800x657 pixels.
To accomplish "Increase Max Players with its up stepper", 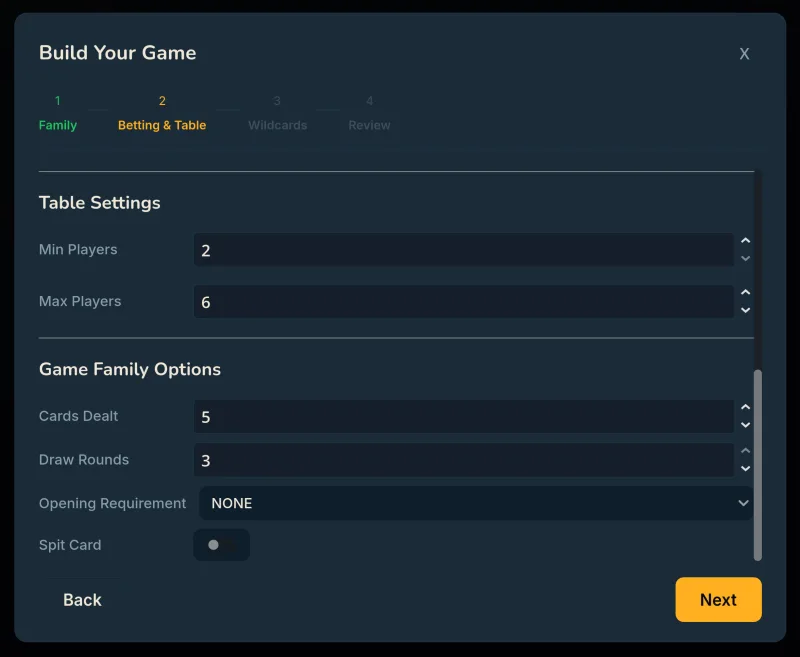I will (745, 294).
